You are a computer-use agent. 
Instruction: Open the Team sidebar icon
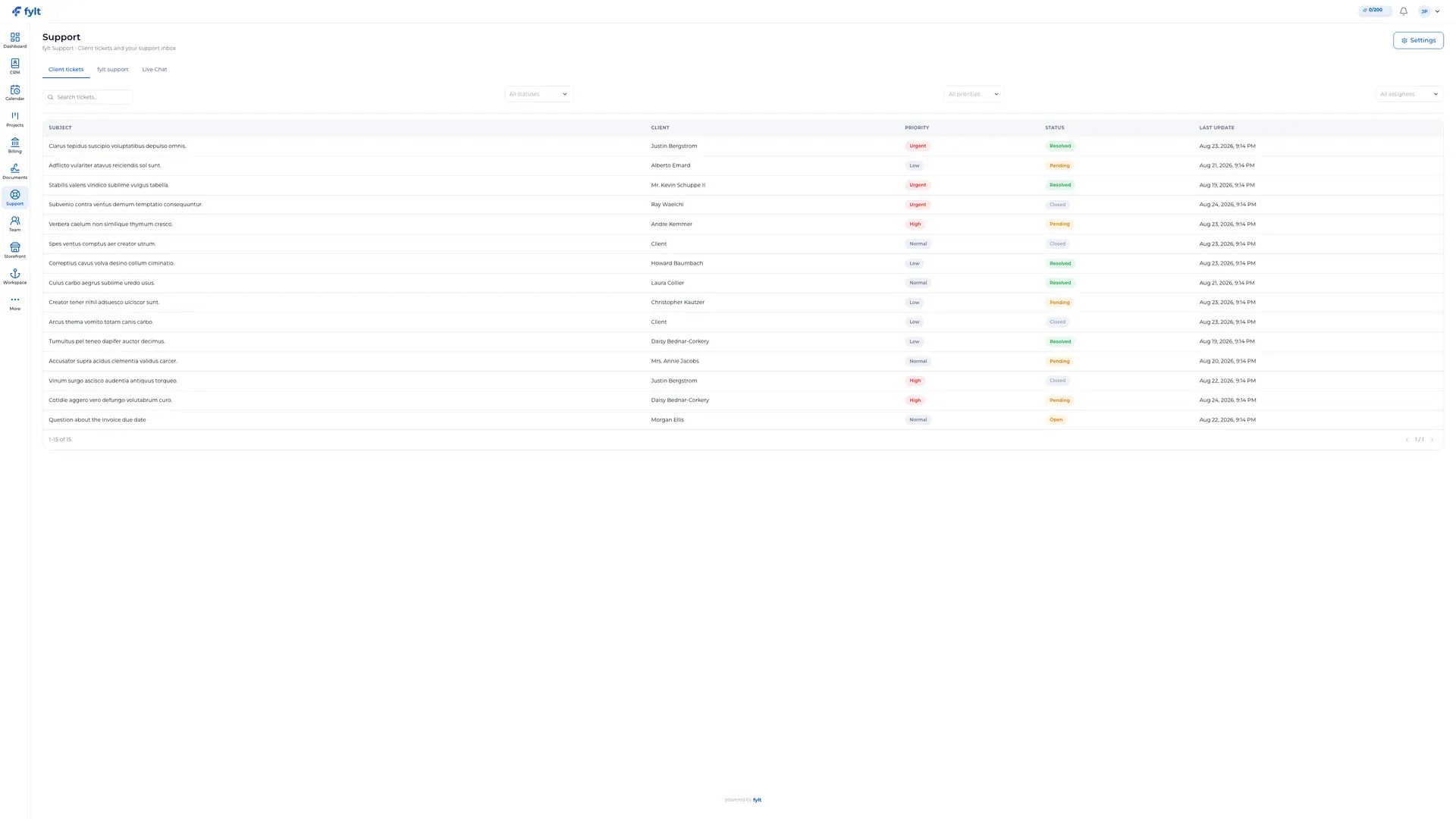tap(14, 224)
